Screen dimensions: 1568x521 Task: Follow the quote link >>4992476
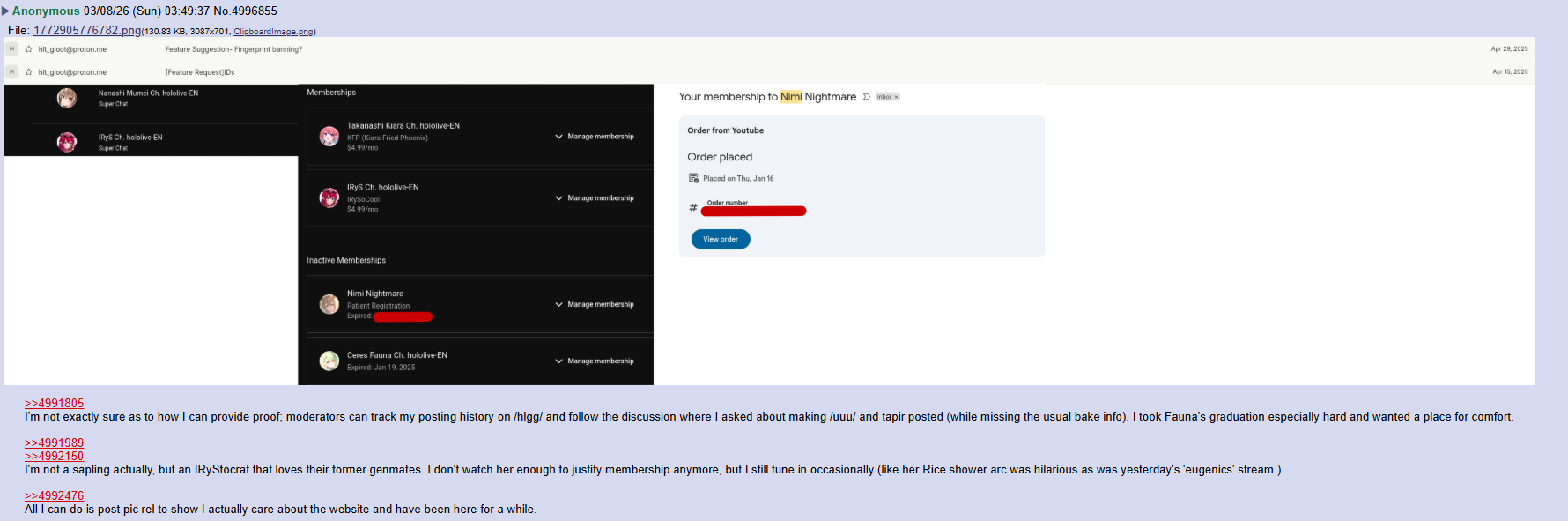point(54,496)
